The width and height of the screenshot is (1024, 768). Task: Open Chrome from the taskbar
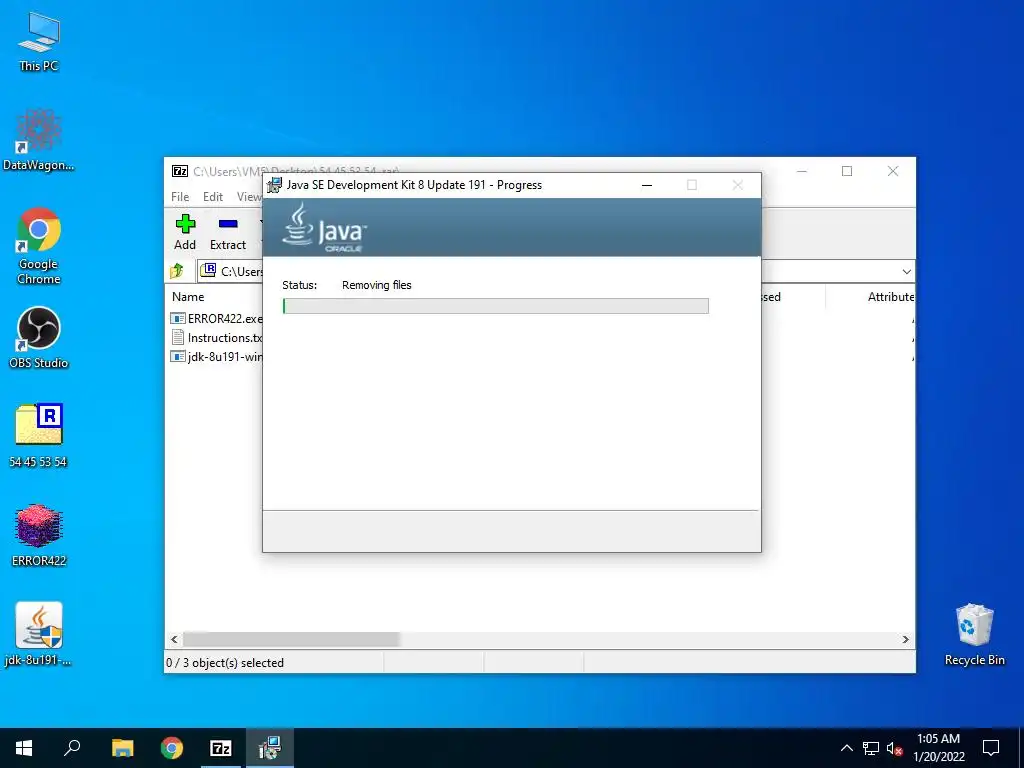(x=172, y=748)
